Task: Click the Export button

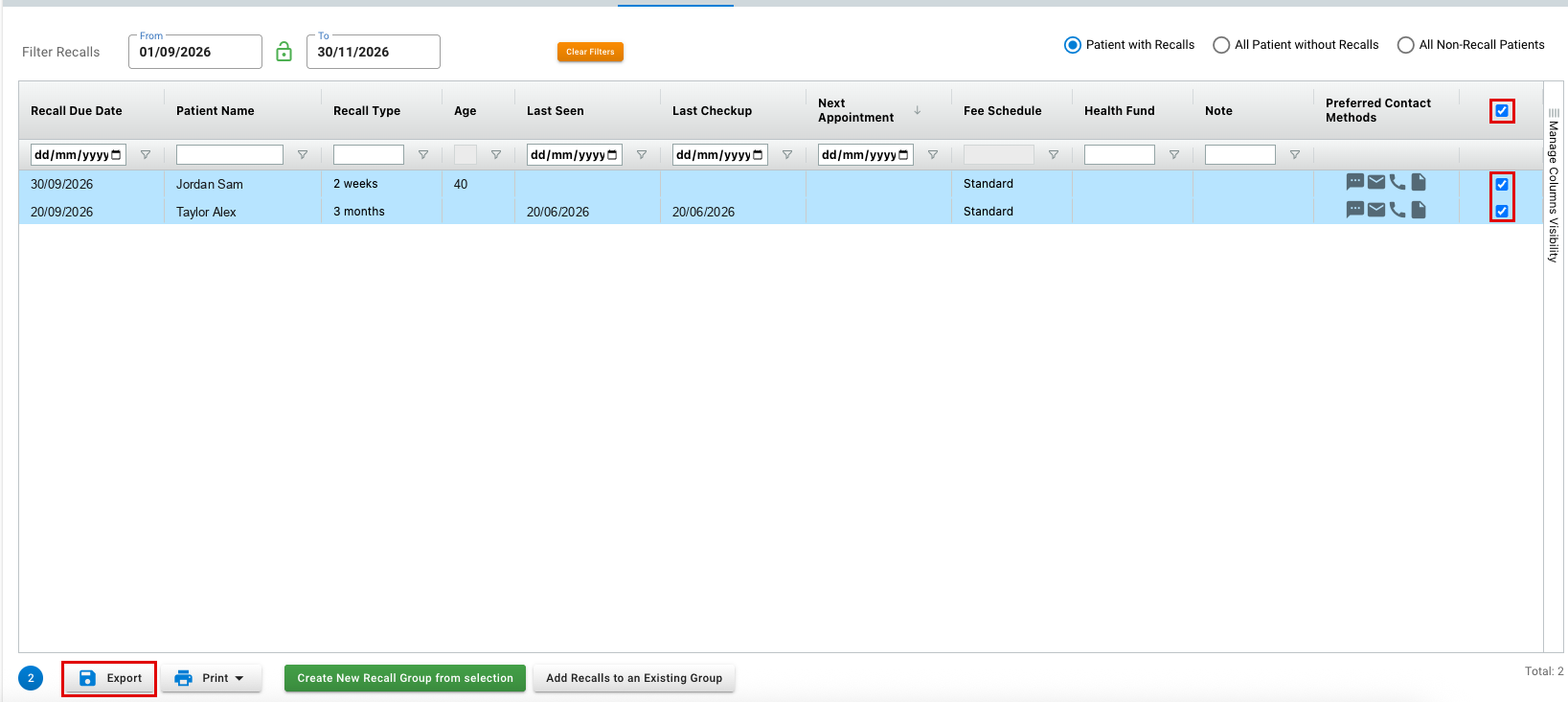Action: tap(110, 678)
